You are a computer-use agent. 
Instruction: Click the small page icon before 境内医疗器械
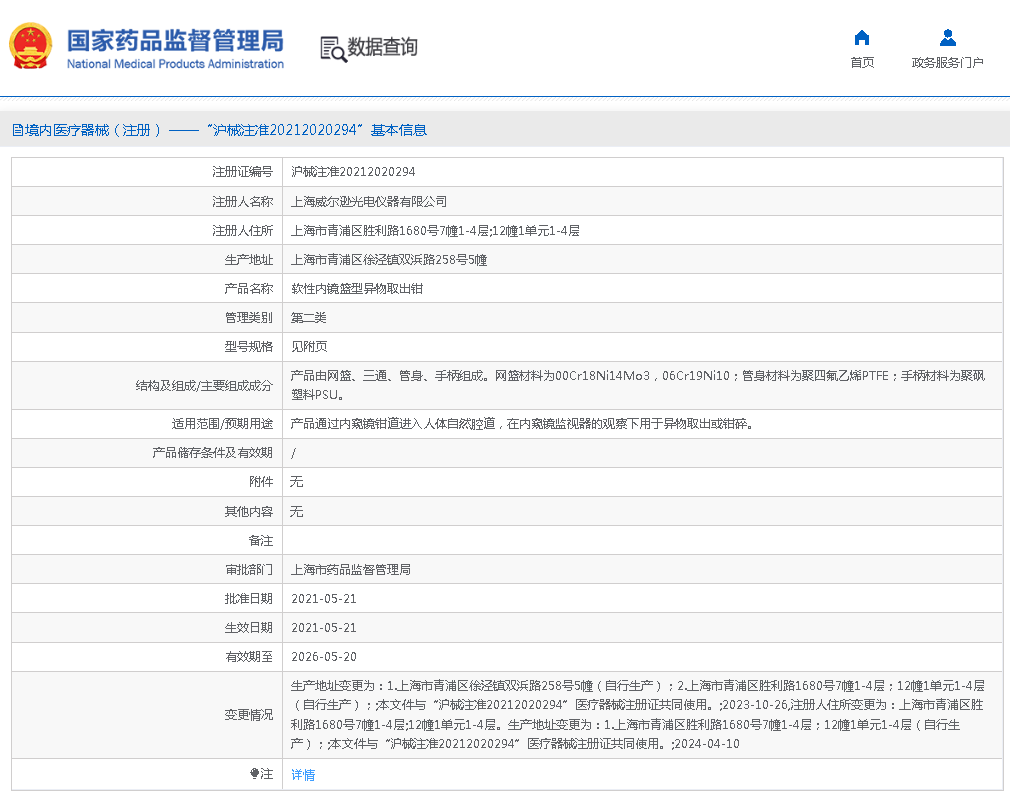pyautogui.click(x=17, y=130)
